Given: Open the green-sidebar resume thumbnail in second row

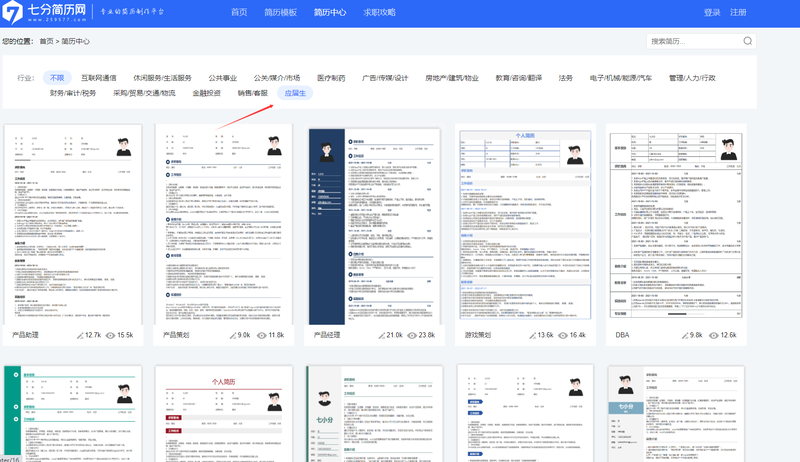Looking at the screenshot, I should (73, 414).
